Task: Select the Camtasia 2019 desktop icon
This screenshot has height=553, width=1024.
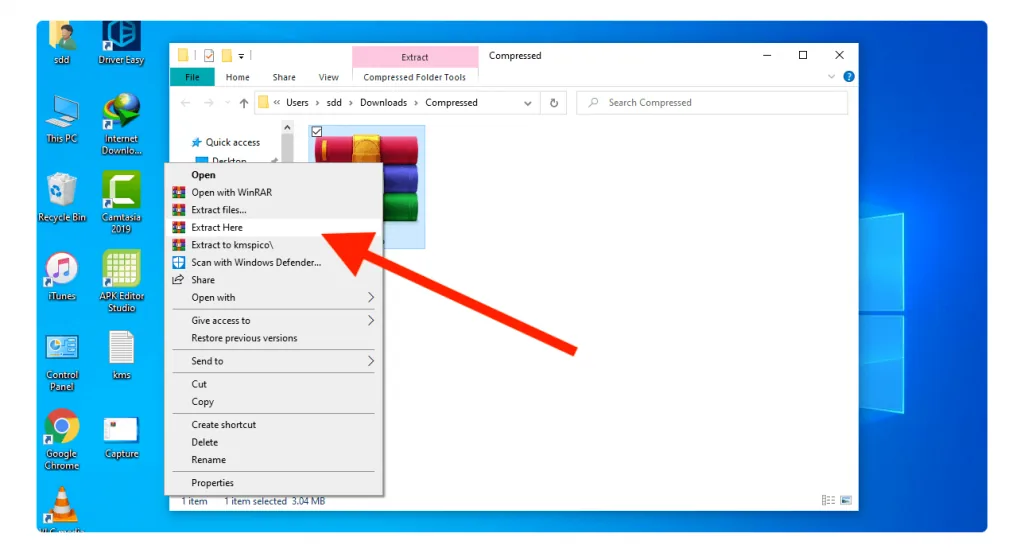Action: pos(121,202)
